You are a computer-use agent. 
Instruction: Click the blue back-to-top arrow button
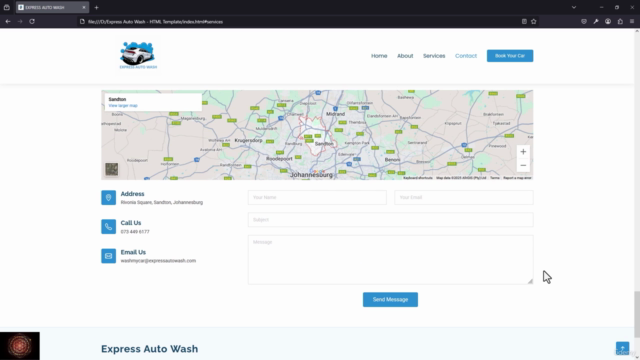[622, 349]
